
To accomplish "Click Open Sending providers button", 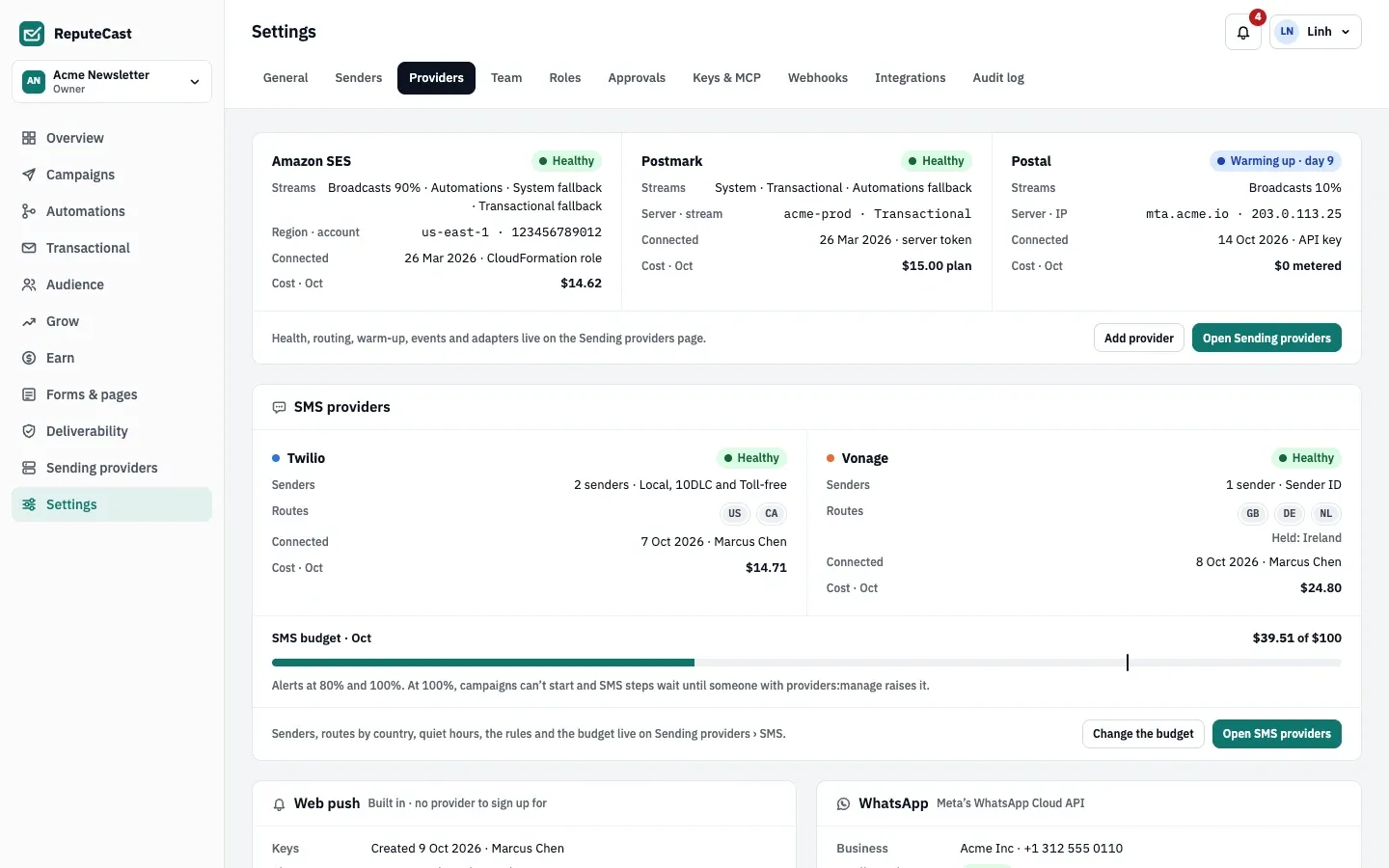I will click(1266, 339).
